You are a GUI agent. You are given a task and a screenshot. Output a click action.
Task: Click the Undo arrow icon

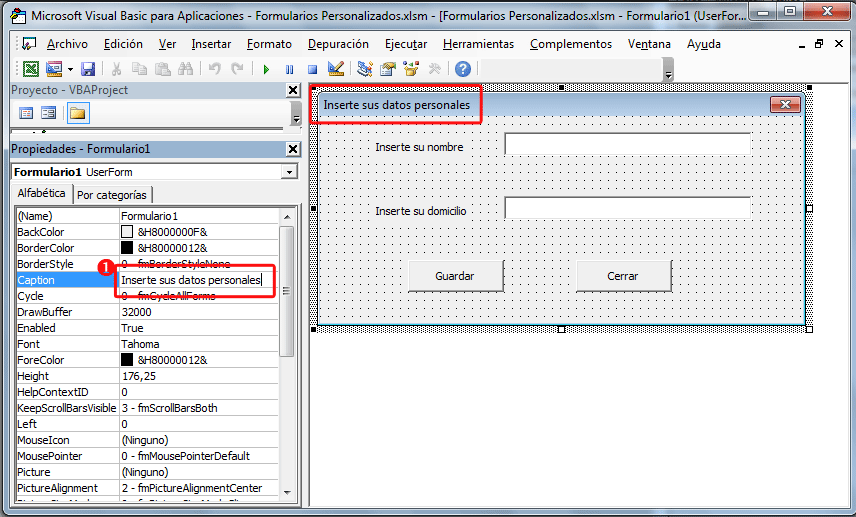tap(215, 69)
